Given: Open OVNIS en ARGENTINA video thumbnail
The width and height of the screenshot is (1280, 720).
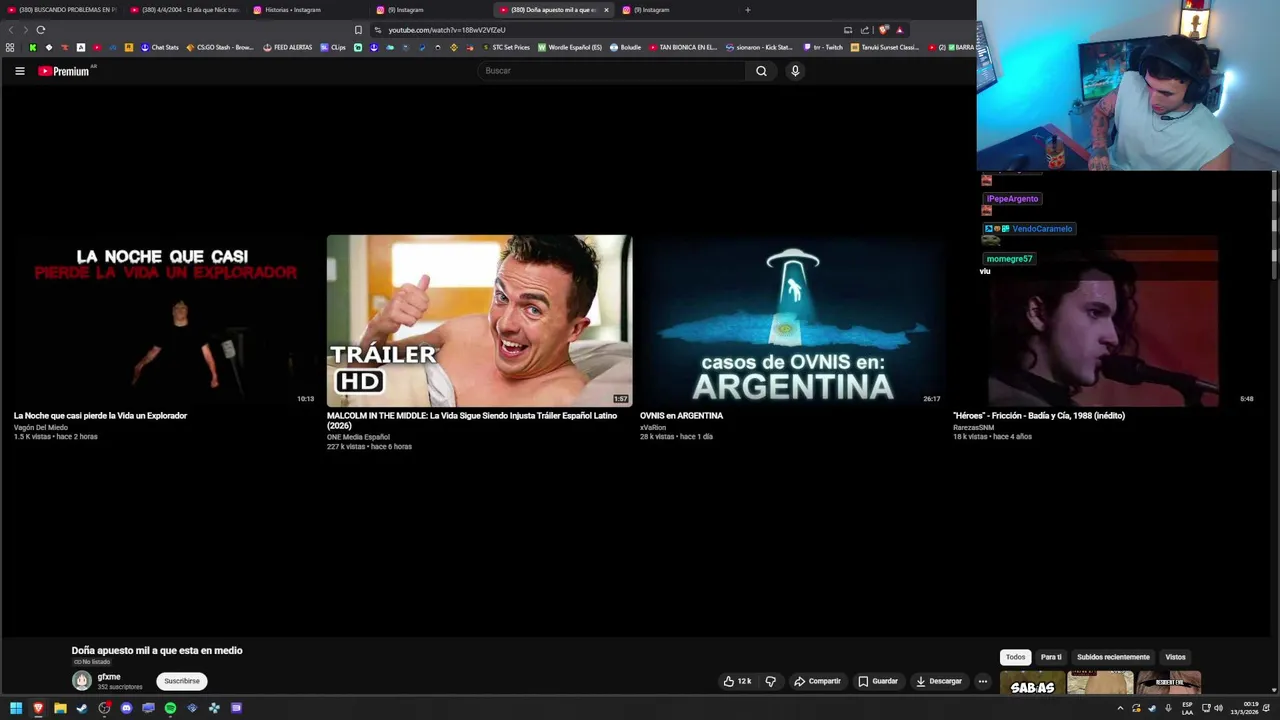Looking at the screenshot, I should tap(792, 321).
